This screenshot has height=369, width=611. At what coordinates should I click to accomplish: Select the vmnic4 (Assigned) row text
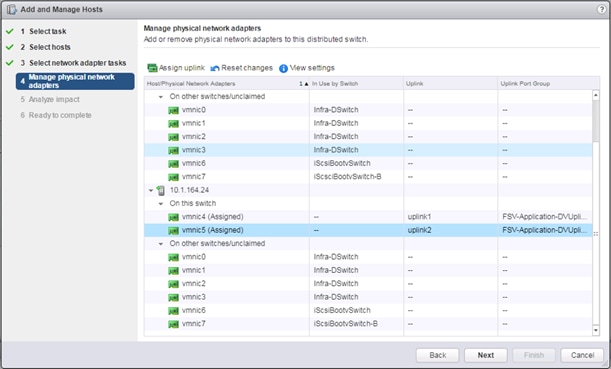point(212,217)
